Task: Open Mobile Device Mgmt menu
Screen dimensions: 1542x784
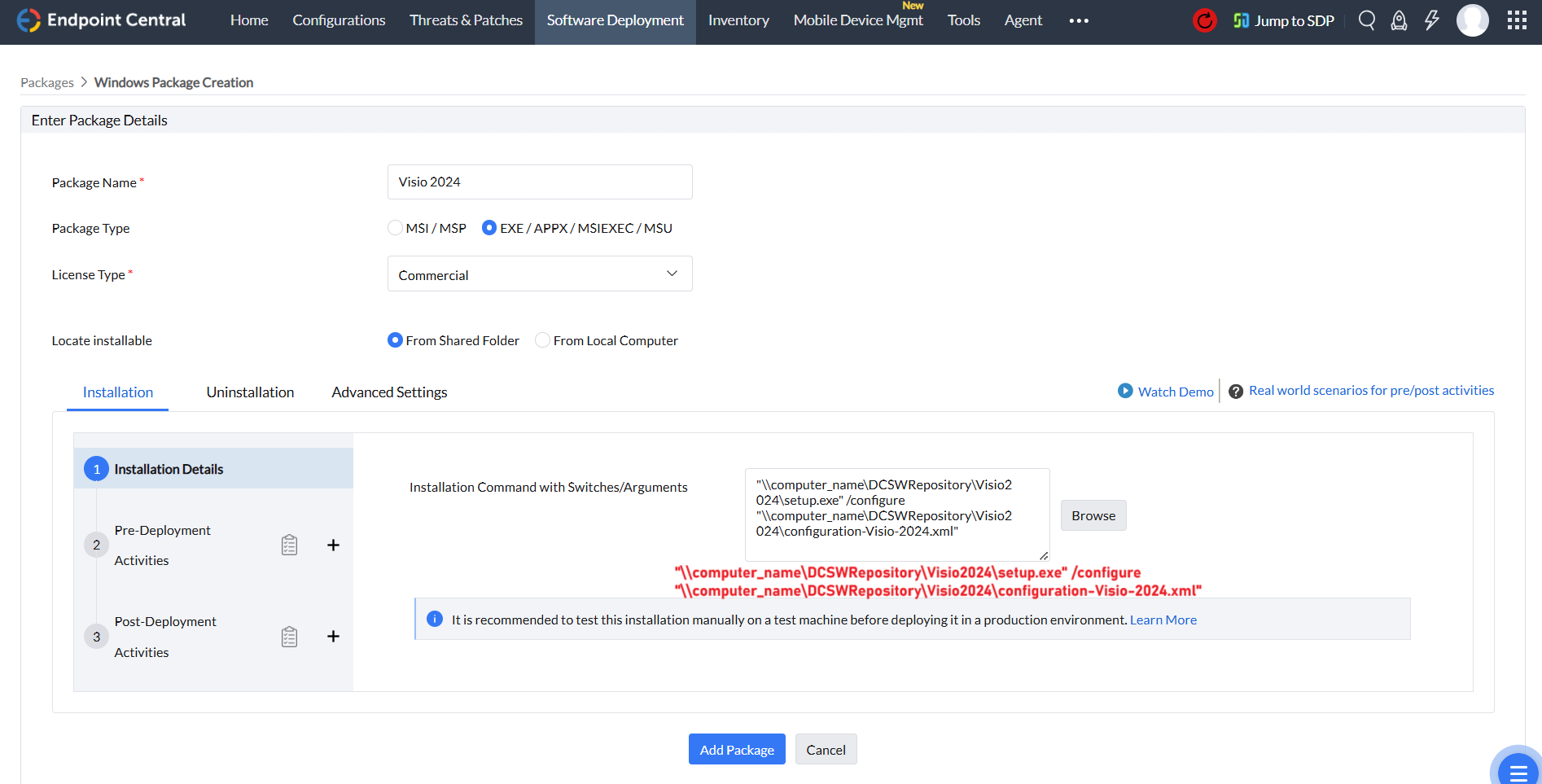Action: click(858, 20)
